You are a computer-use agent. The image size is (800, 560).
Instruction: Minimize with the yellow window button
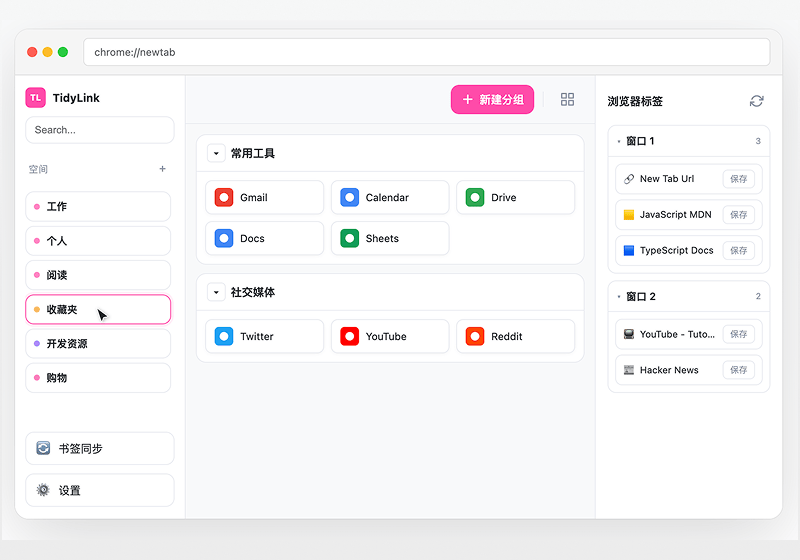[47, 52]
